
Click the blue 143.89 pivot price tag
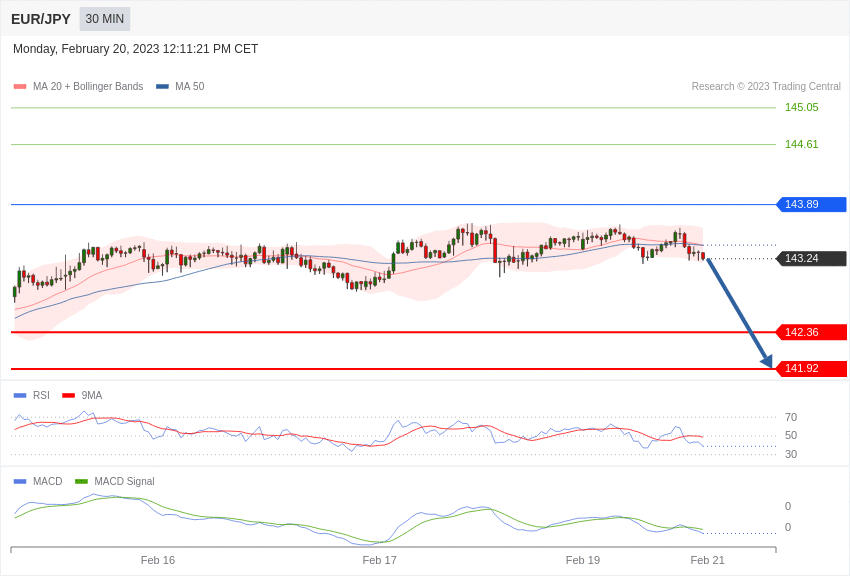point(812,204)
